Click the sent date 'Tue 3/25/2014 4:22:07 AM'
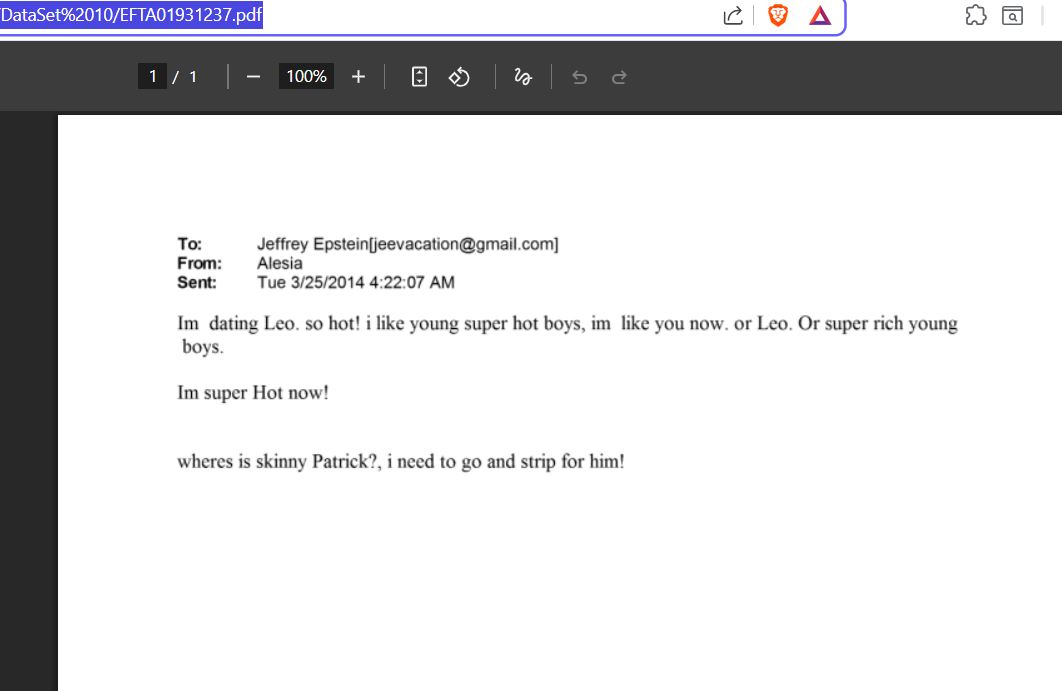Screen dimensions: 1062x691 356,282
